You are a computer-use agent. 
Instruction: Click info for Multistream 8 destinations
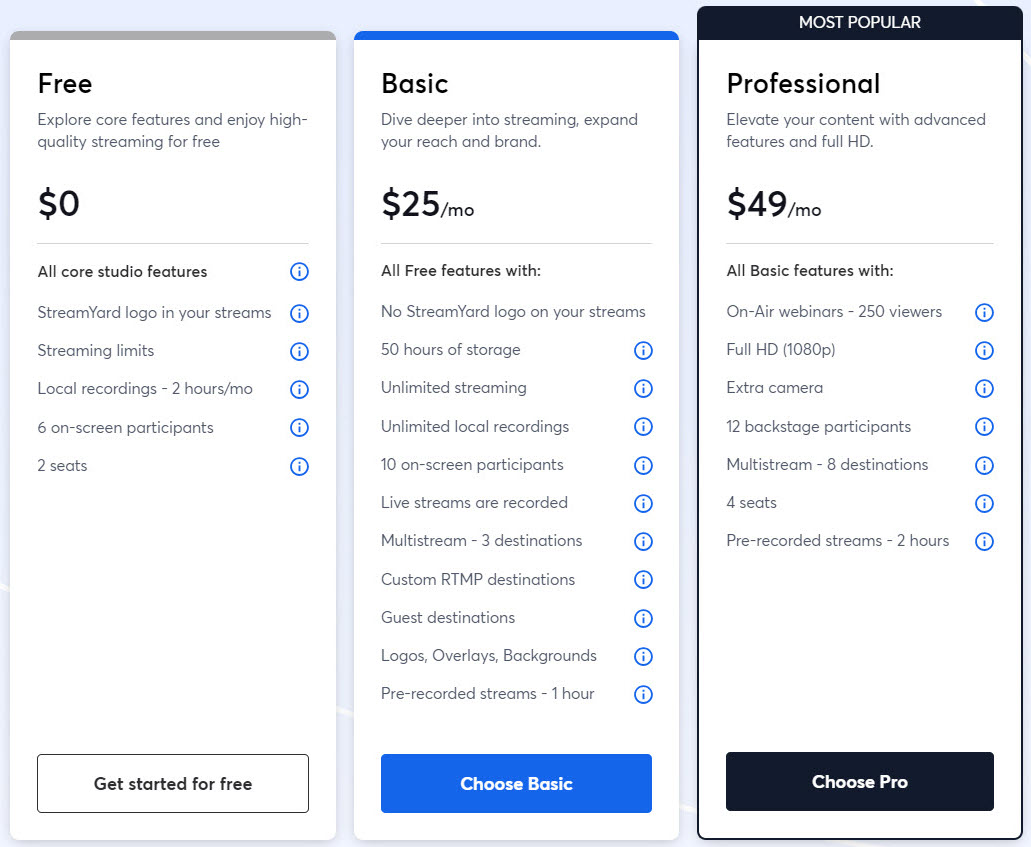(x=984, y=466)
